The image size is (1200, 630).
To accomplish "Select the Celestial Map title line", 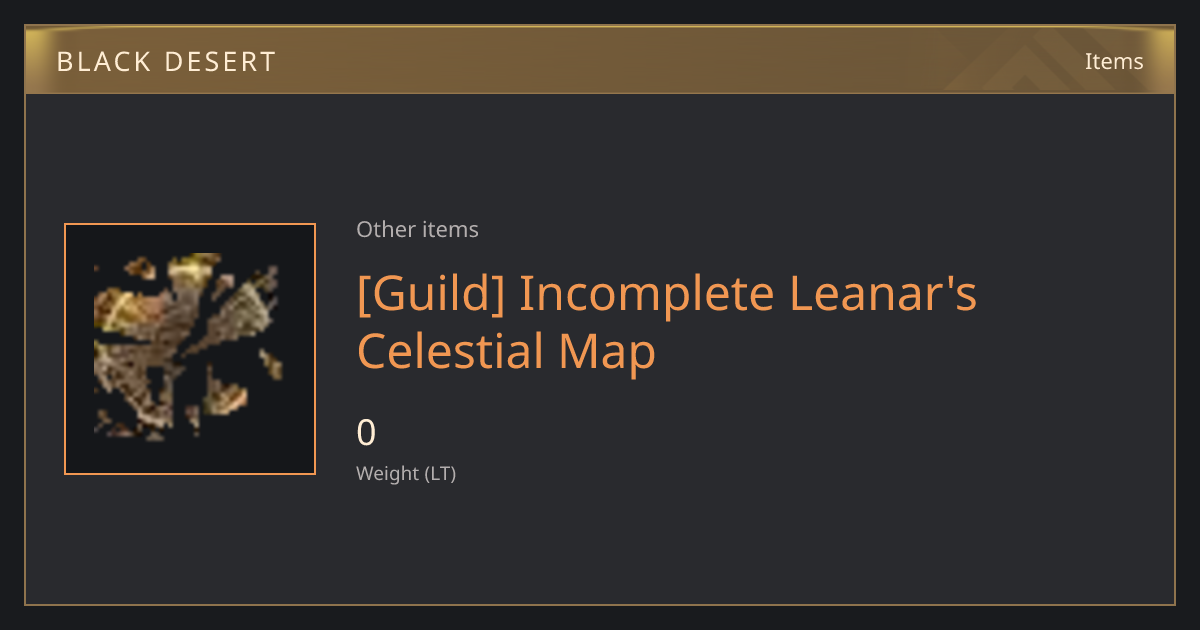I will click(506, 351).
